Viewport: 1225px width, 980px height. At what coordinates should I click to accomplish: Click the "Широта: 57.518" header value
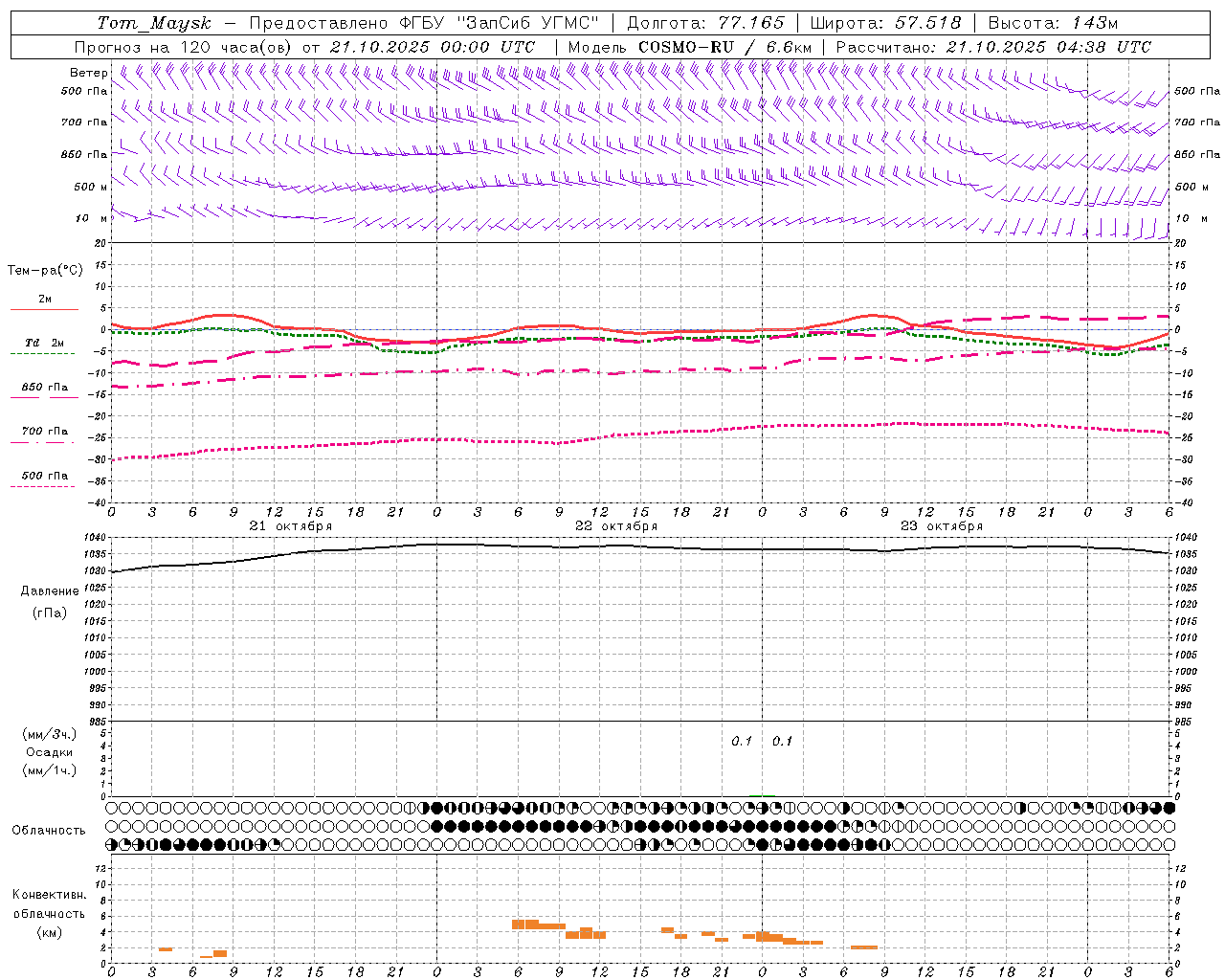click(885, 23)
